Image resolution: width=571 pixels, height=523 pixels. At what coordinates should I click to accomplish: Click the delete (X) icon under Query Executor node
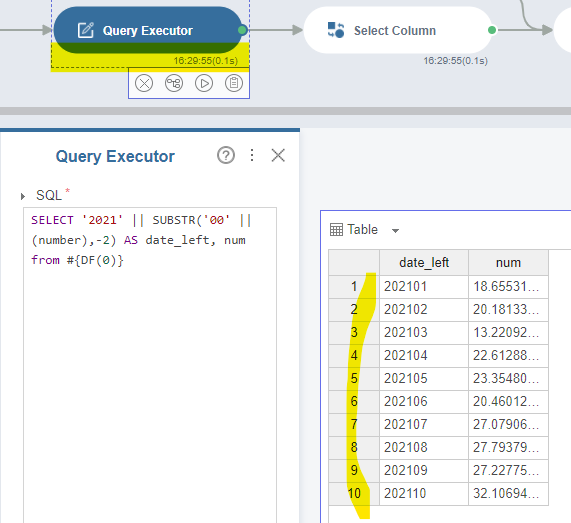(144, 83)
